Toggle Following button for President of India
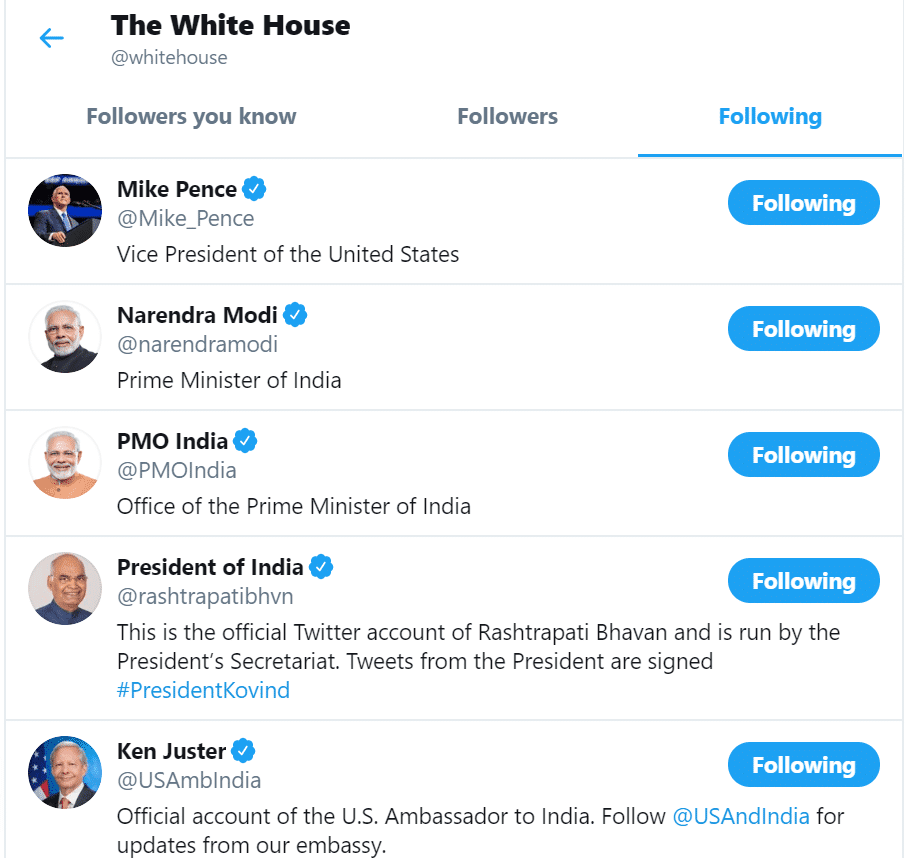This screenshot has height=858, width=908. pyautogui.click(x=803, y=582)
